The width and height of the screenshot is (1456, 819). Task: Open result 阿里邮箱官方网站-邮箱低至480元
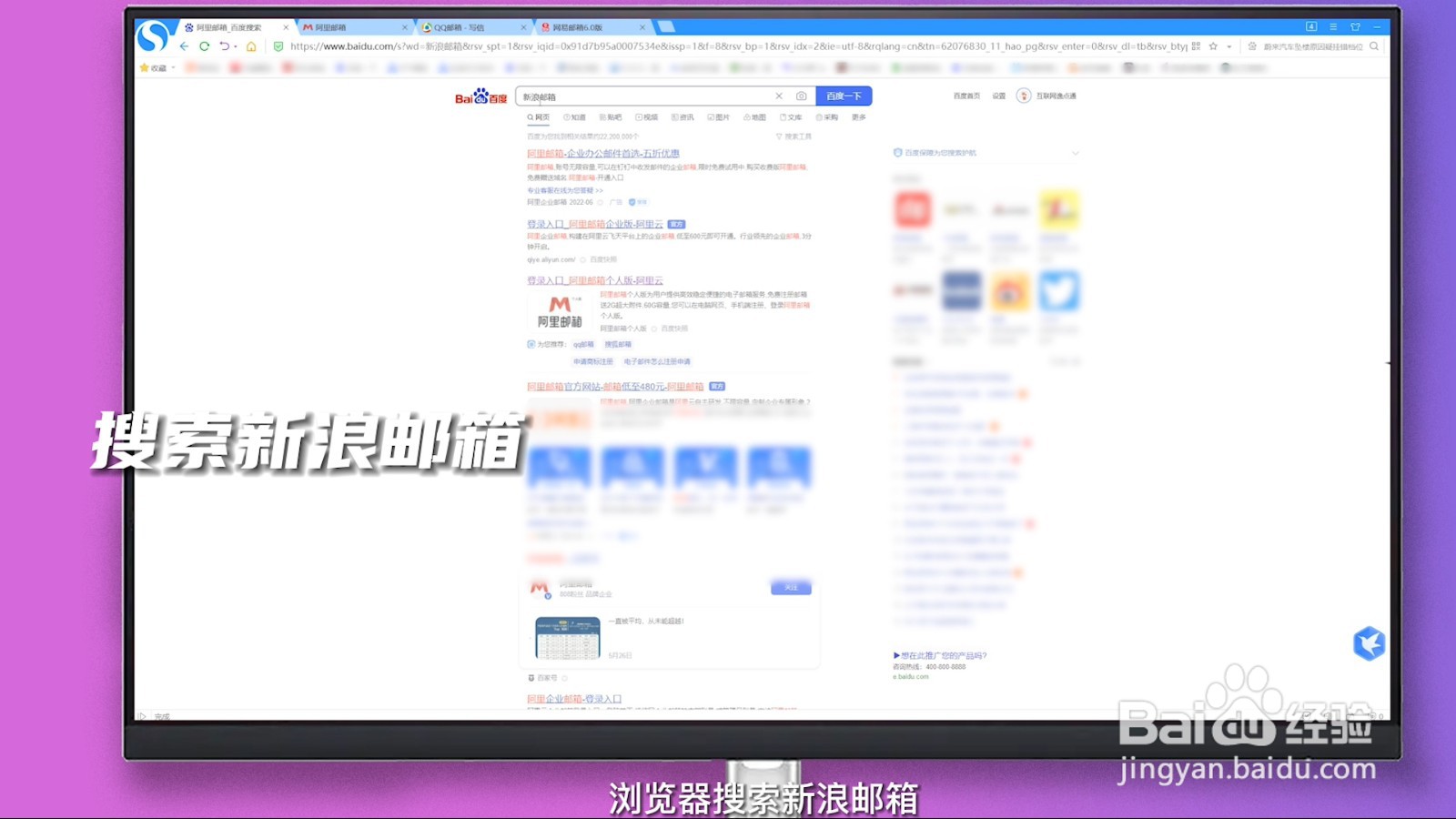click(615, 387)
